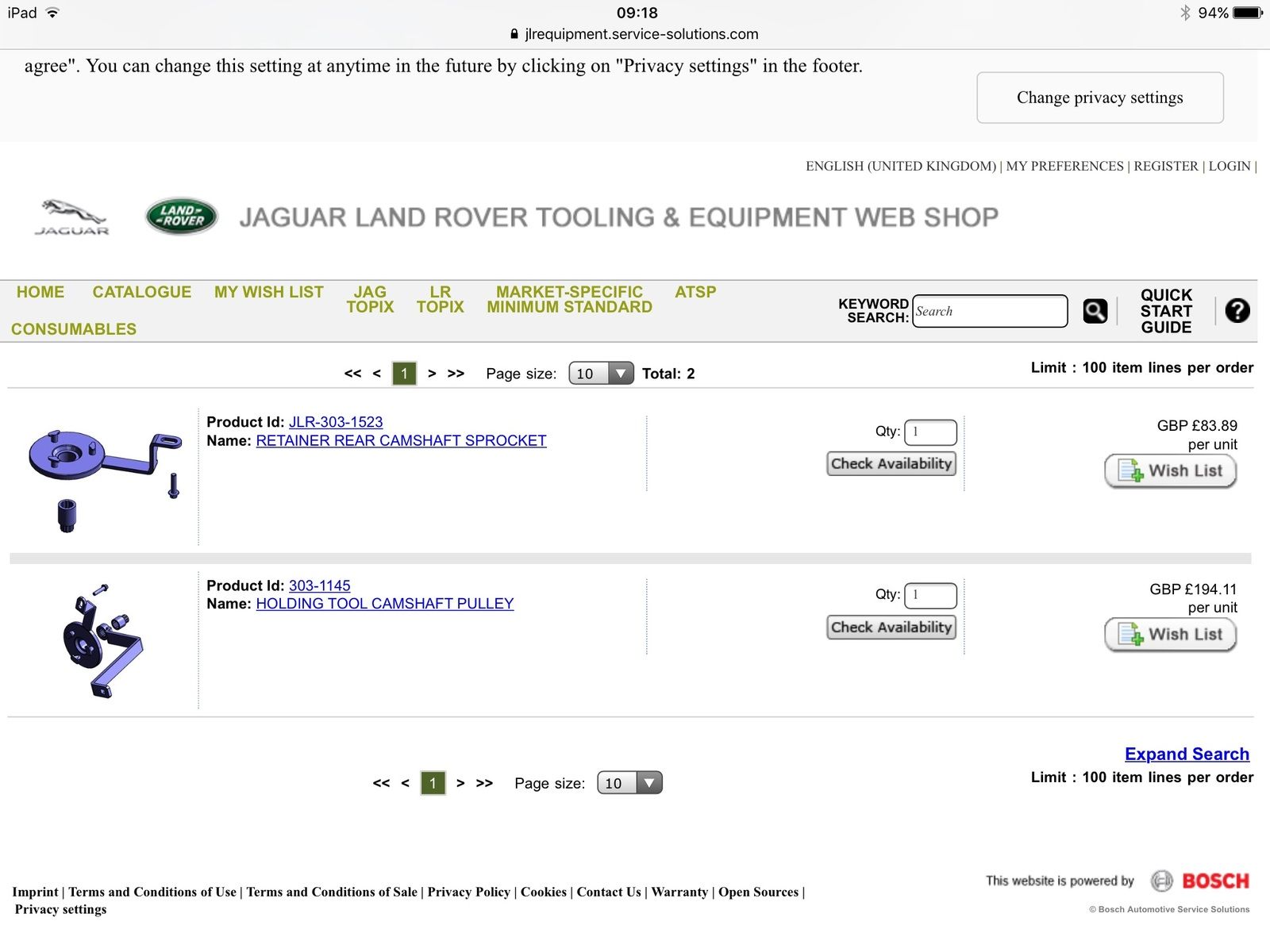Click the Land Rover logo
Viewport: 1270px width, 952px height.
click(182, 216)
